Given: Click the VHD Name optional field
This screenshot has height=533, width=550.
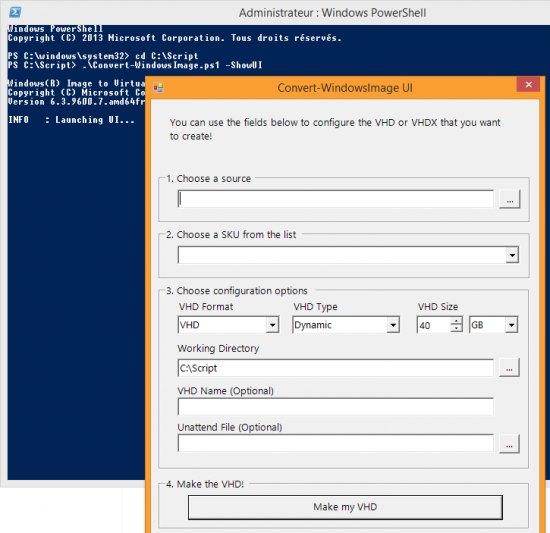Looking at the screenshot, I should [335, 406].
